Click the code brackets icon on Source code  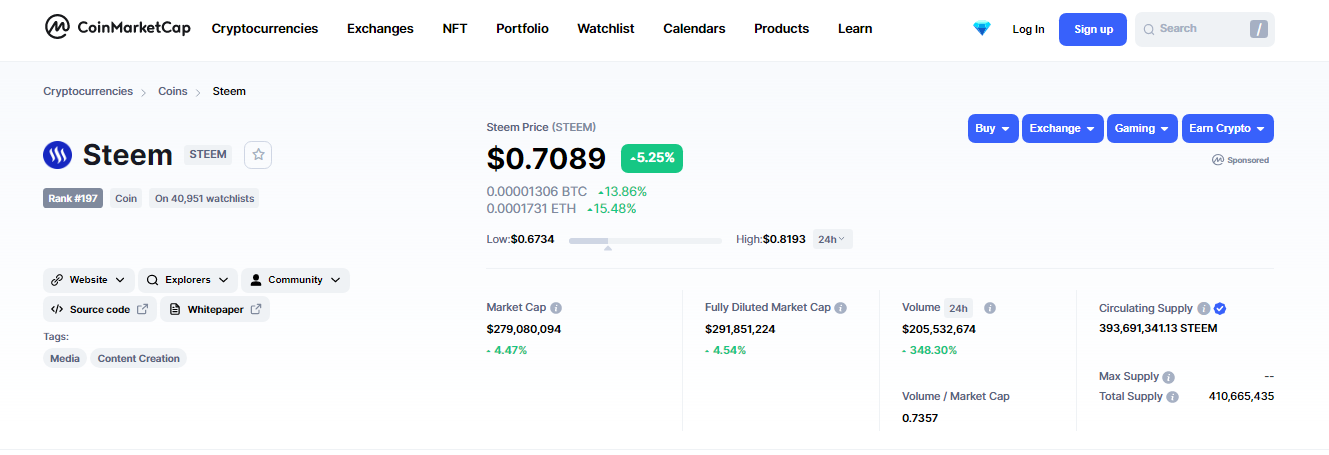pos(57,309)
